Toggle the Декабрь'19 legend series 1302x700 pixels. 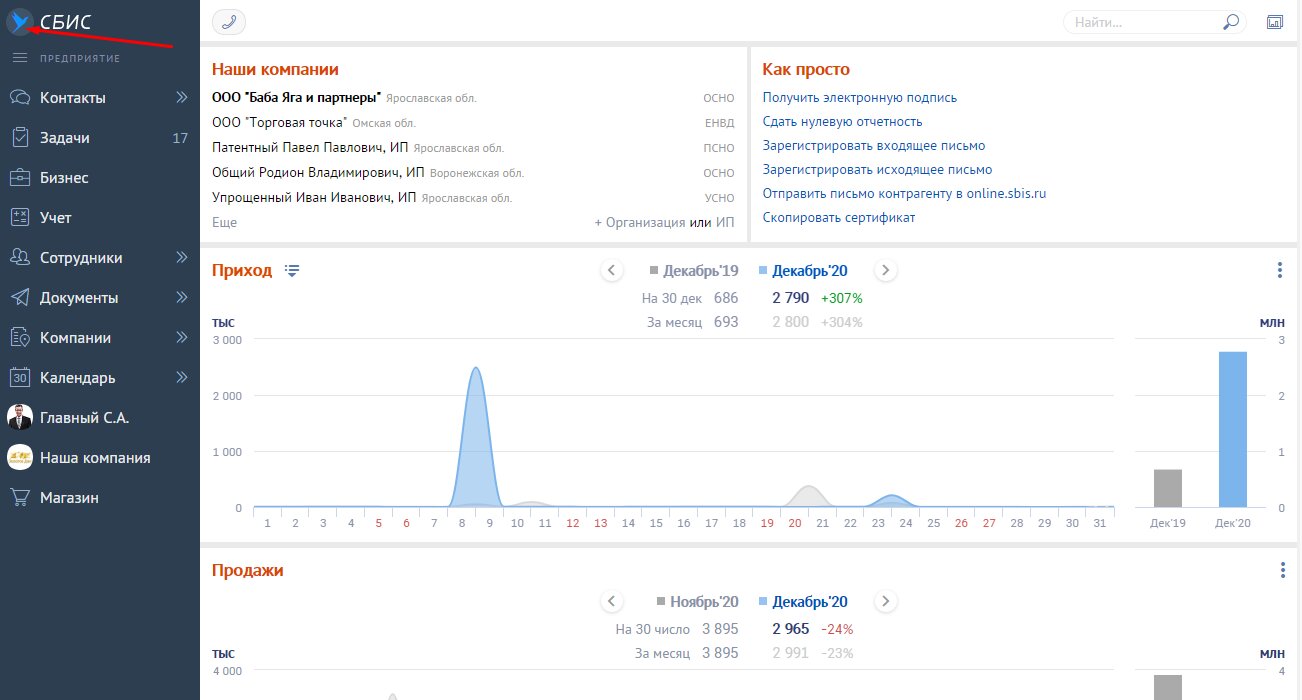click(694, 270)
